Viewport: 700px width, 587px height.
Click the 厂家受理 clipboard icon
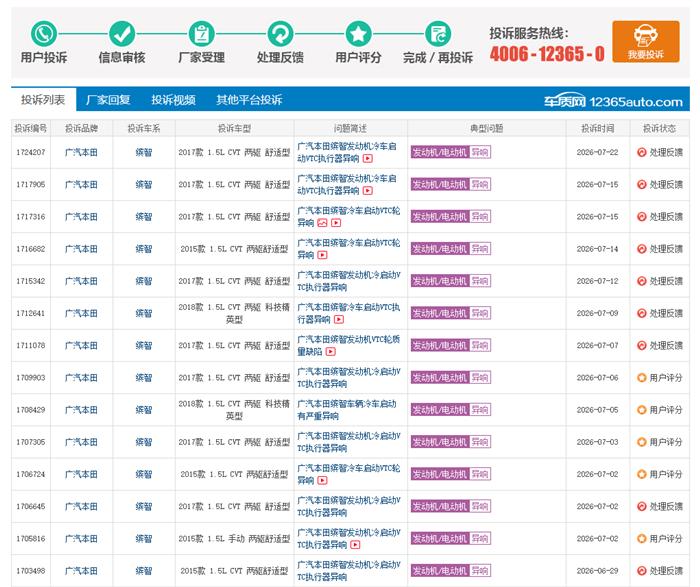201,34
